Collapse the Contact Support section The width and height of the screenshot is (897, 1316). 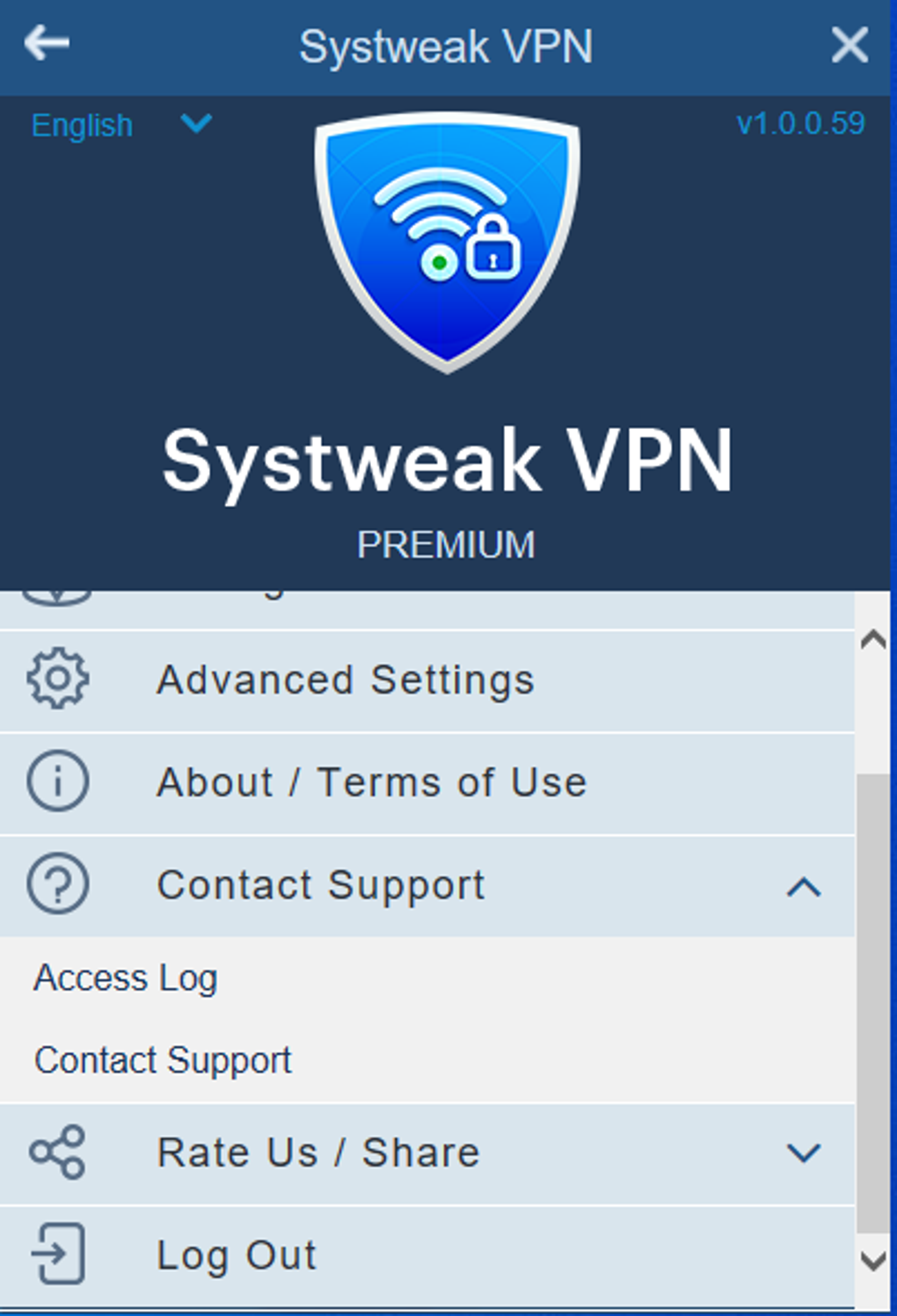click(x=801, y=888)
